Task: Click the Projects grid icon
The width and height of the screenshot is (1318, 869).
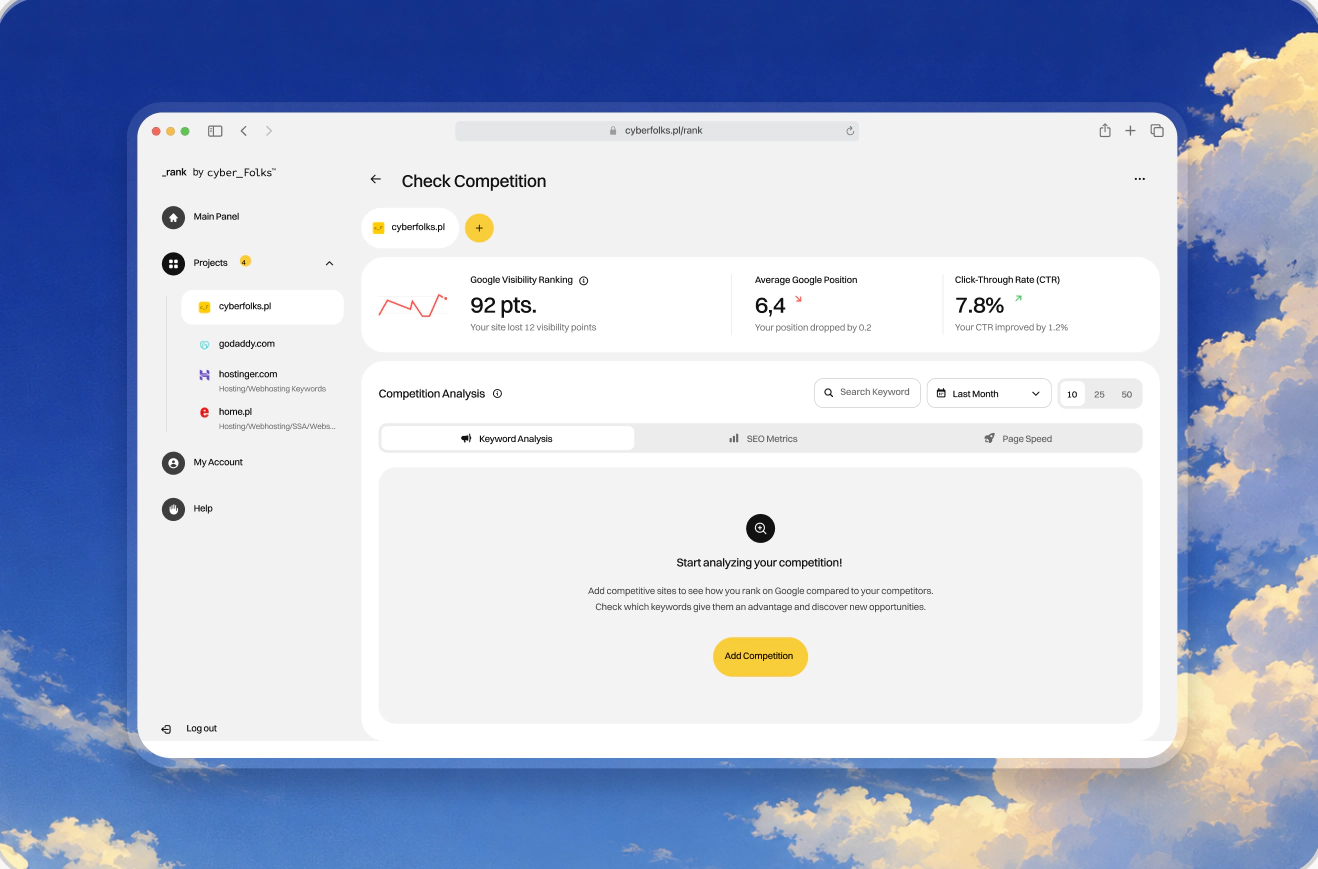Action: click(173, 263)
